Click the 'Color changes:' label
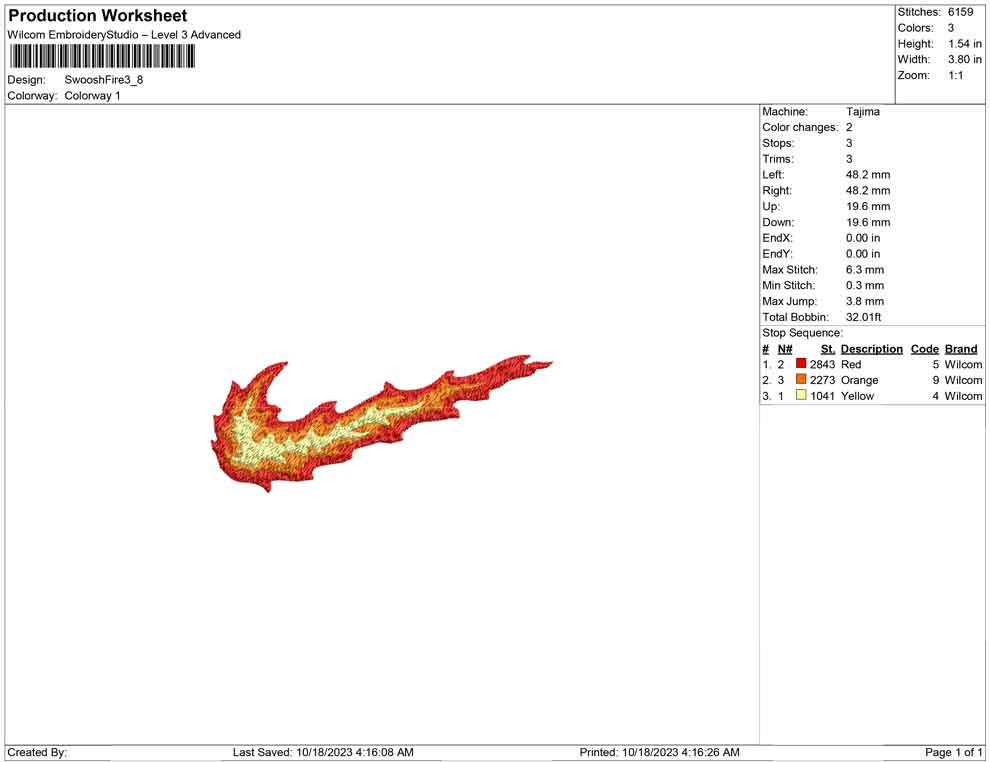The image size is (990, 762). (x=800, y=128)
